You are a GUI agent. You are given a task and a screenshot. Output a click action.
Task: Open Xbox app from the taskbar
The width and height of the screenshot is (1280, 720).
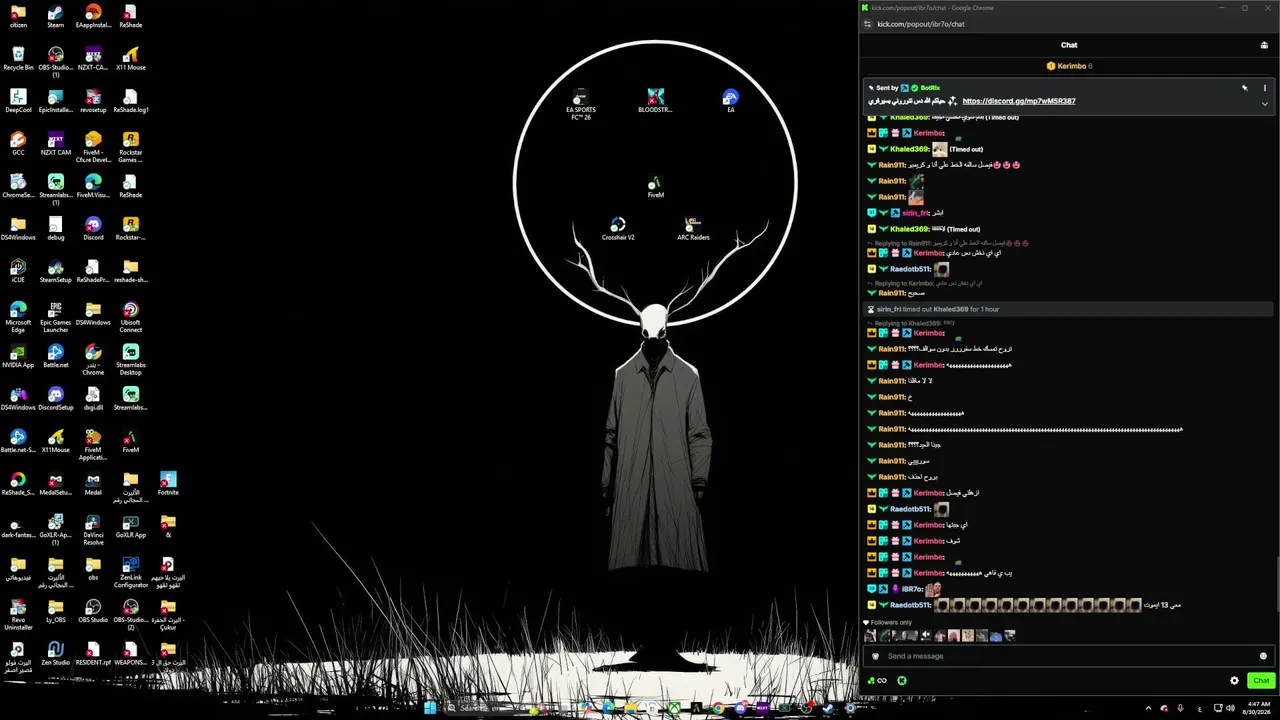[x=674, y=708]
